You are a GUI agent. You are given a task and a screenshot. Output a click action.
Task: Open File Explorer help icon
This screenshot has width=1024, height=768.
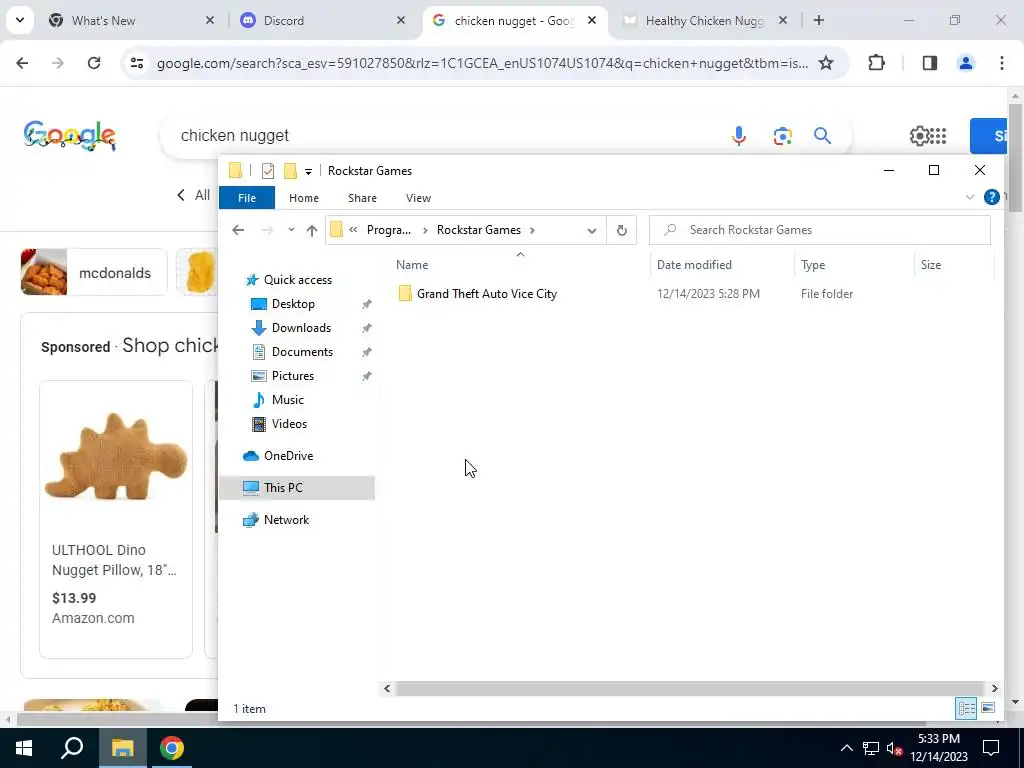coord(991,197)
